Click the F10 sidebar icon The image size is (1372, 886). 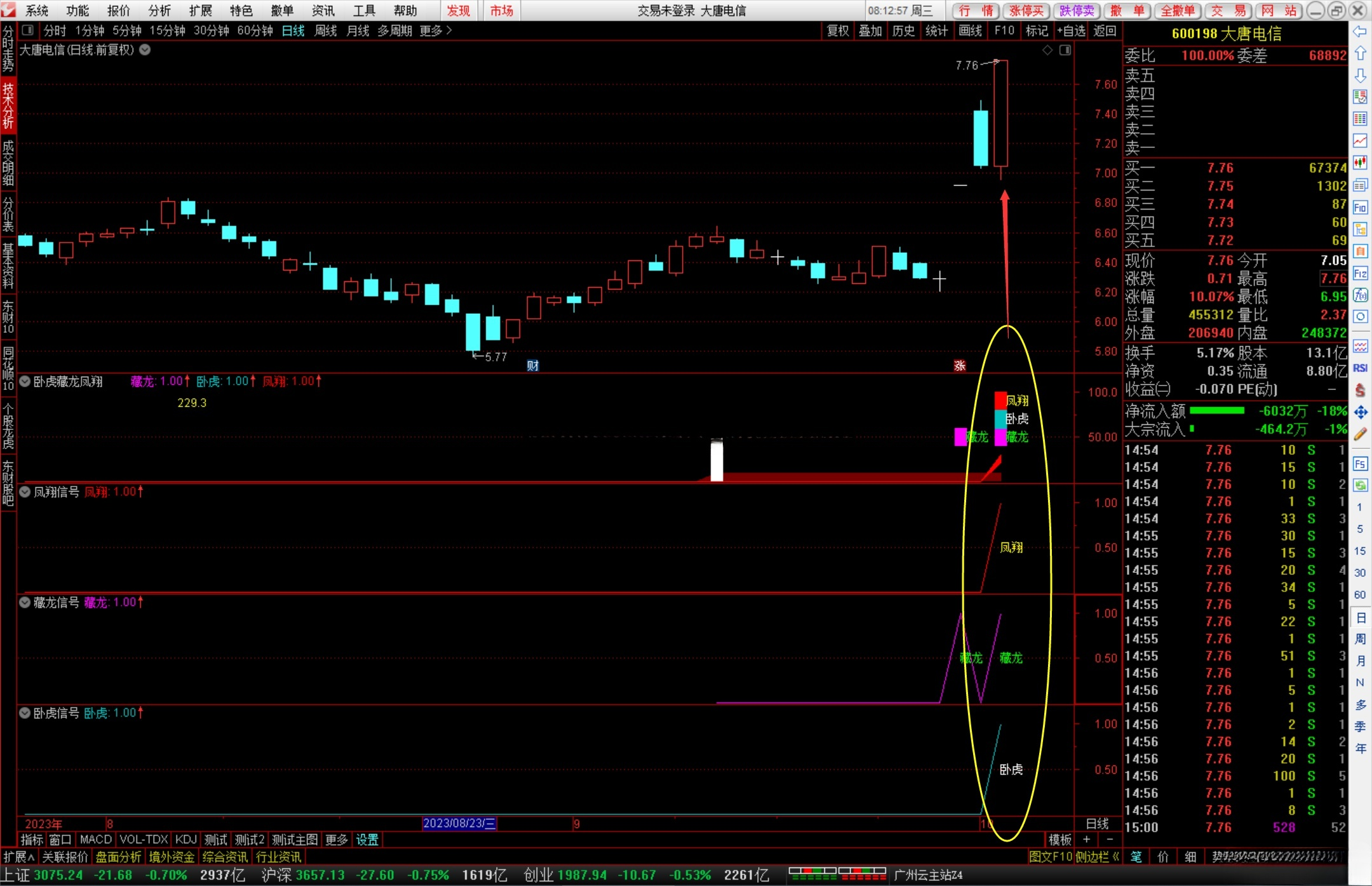click(x=1359, y=208)
